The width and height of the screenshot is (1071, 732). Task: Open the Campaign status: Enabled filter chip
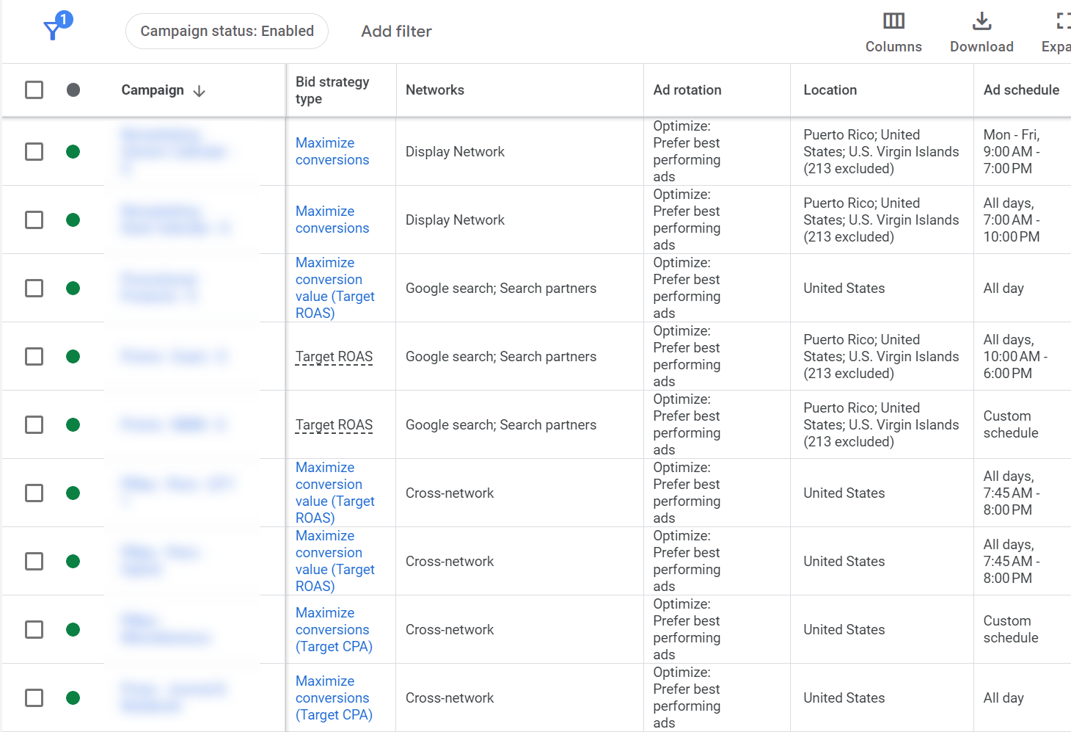227,31
